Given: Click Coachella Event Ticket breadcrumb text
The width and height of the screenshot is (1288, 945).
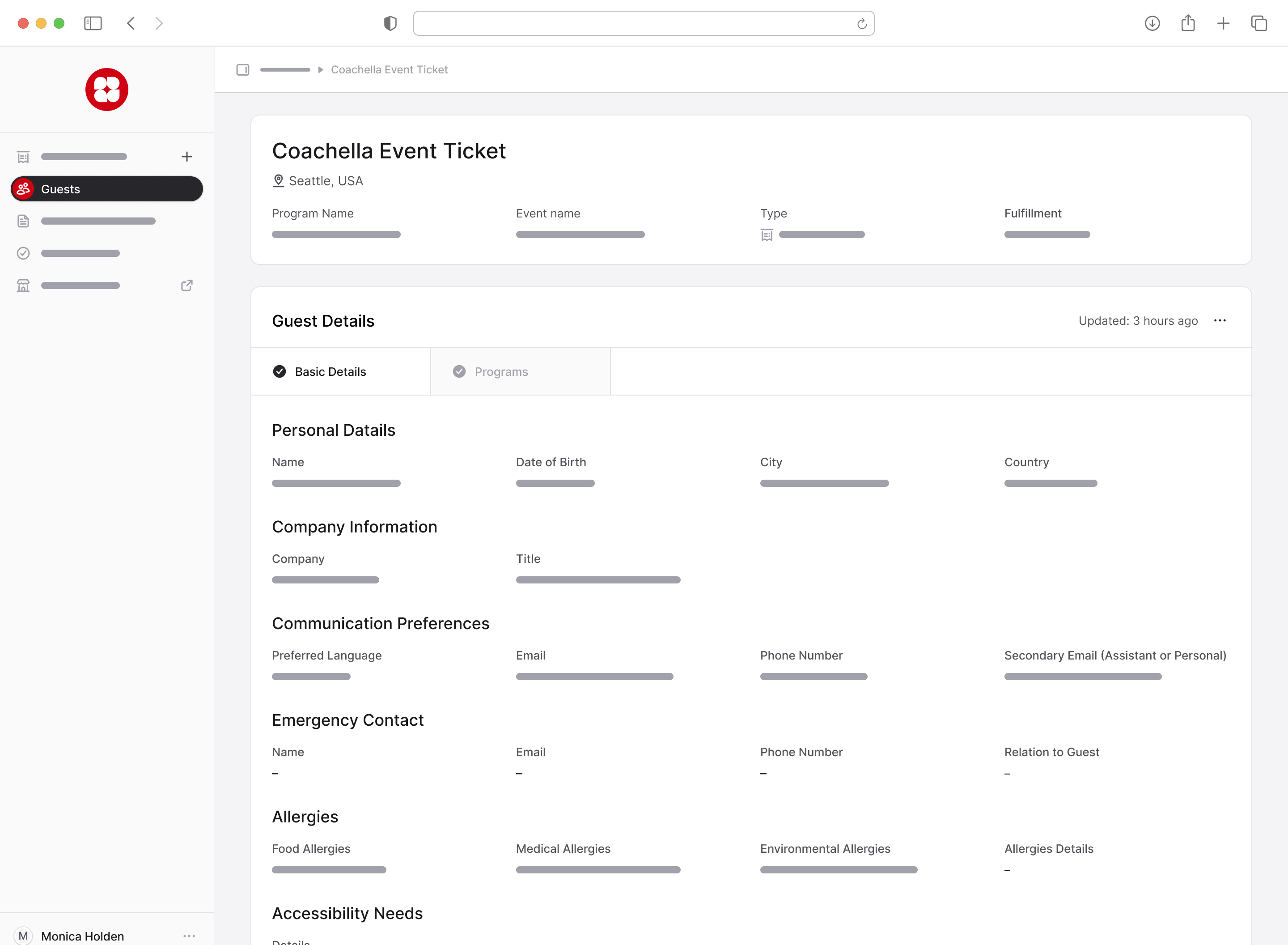Looking at the screenshot, I should point(390,70).
